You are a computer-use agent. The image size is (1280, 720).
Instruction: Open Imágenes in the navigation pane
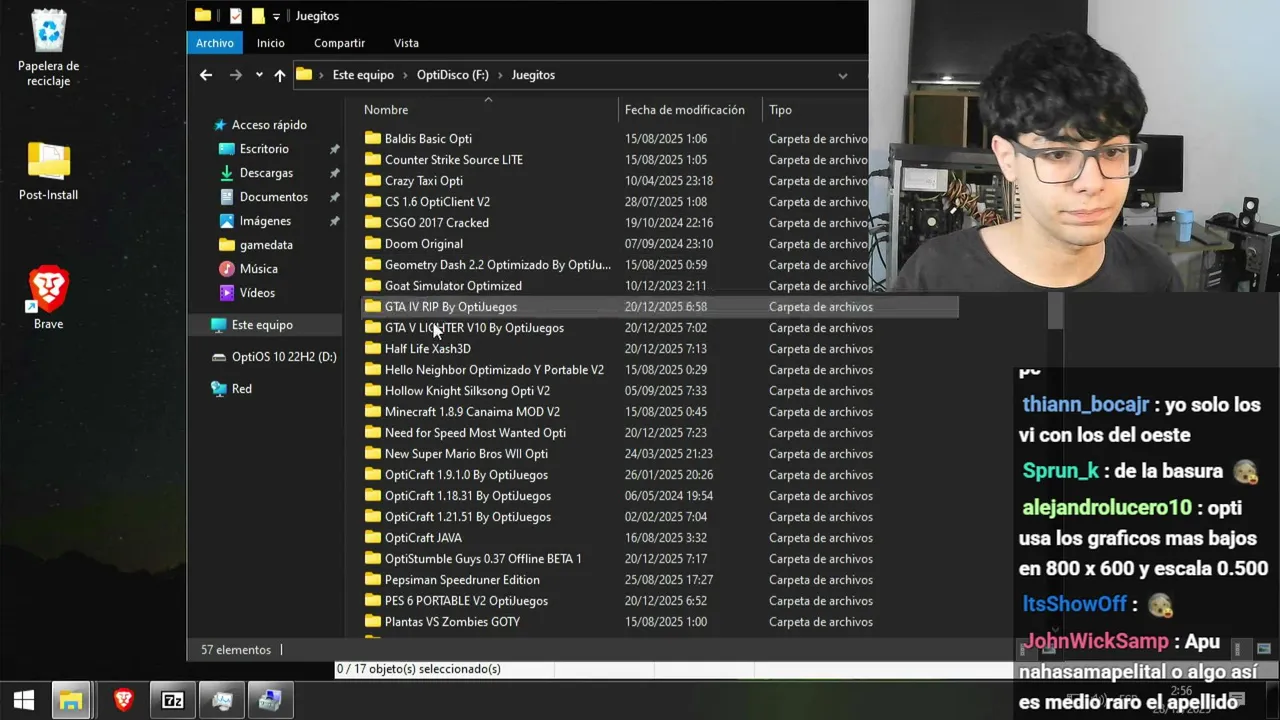pos(265,221)
